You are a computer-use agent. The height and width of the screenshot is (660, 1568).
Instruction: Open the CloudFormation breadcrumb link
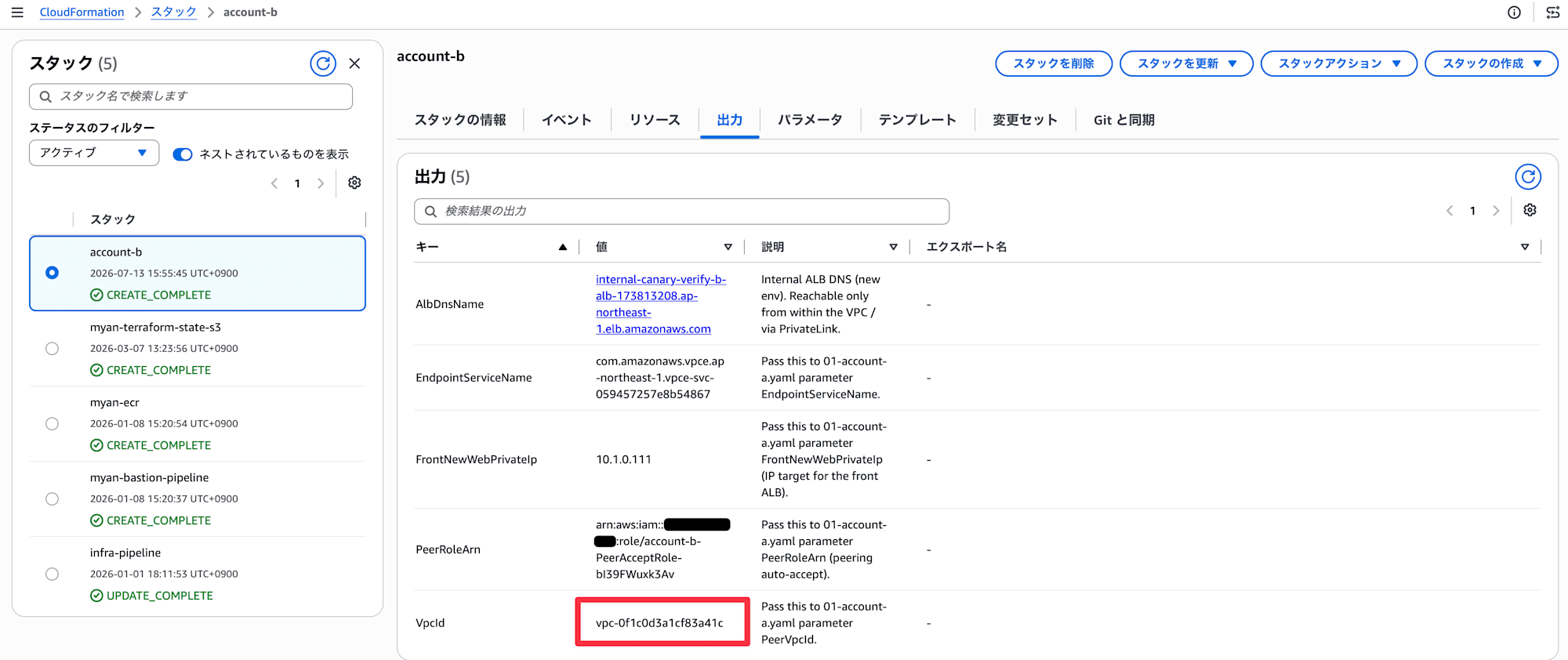[82, 12]
